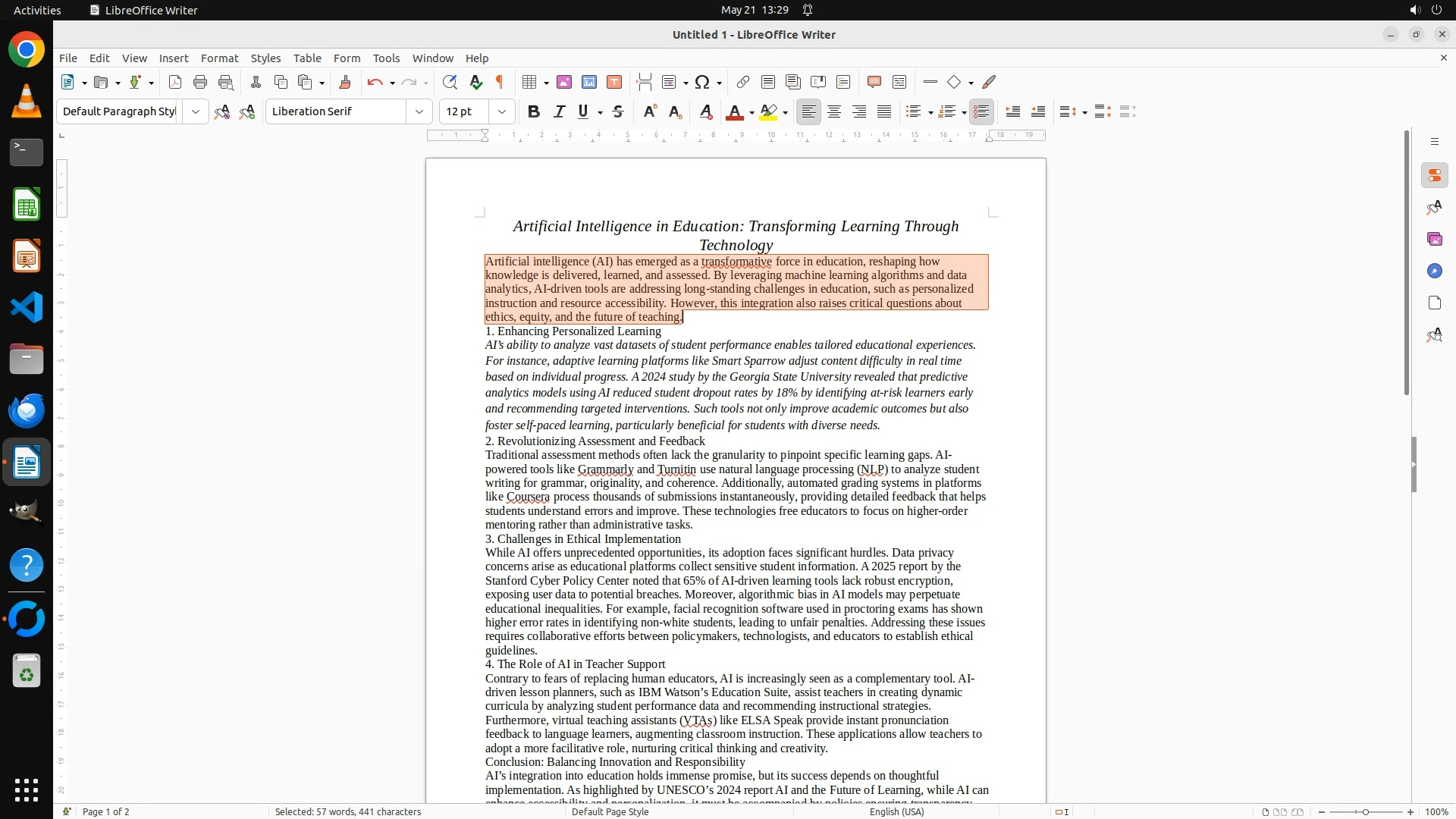This screenshot has height=819, width=1456.
Task: Expand the paragraph style dropdown
Action: pyautogui.click(x=196, y=111)
